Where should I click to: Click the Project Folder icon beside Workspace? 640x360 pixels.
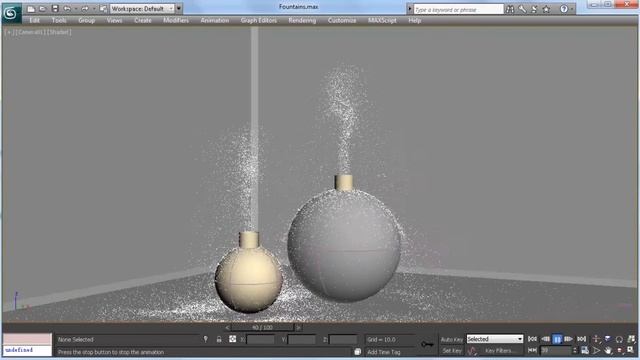tap(103, 9)
